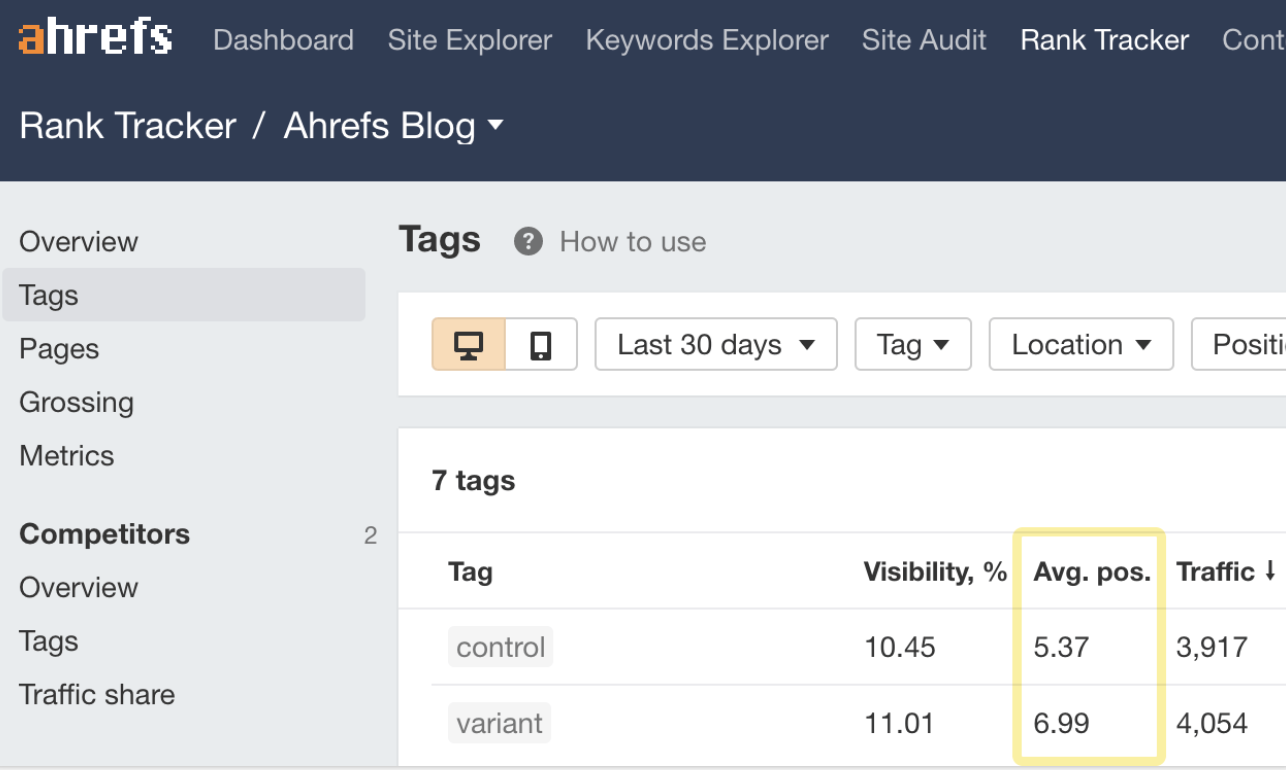Screen dimensions: 1286x770
Task: Expand the Location filter dropdown
Action: tap(1081, 345)
